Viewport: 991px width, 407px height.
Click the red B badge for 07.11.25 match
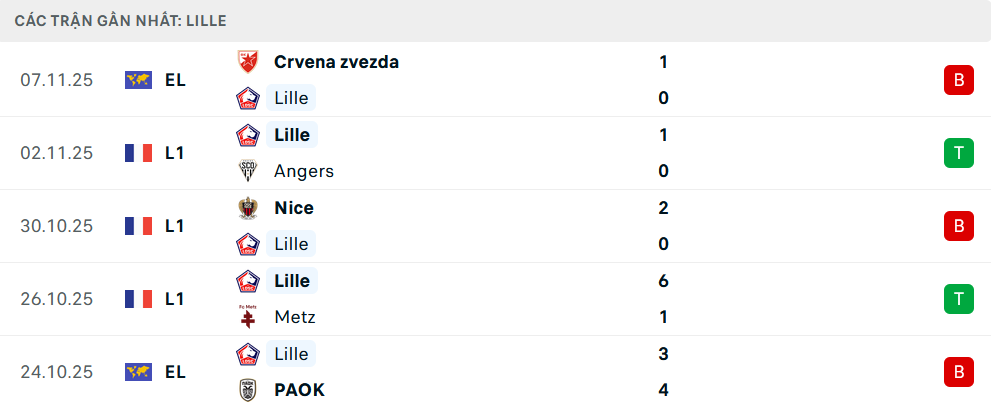(958, 80)
